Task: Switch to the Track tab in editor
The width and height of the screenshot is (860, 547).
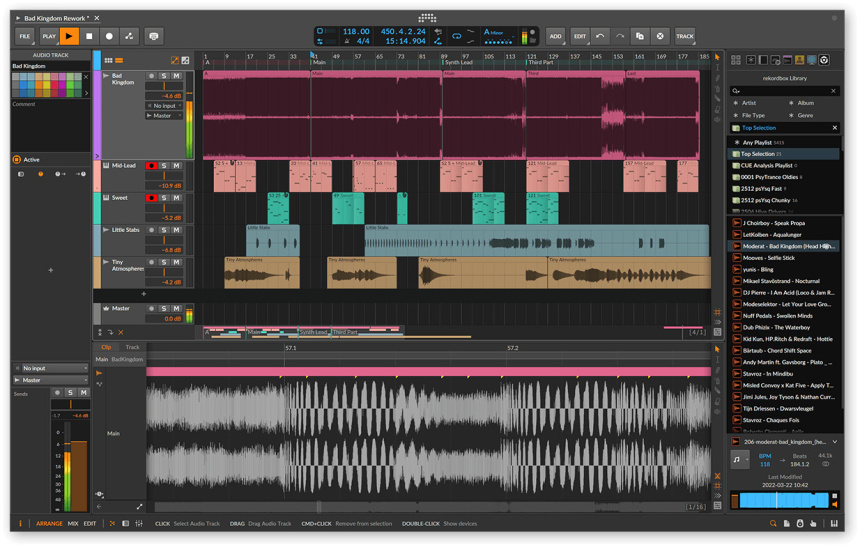Action: [x=133, y=347]
